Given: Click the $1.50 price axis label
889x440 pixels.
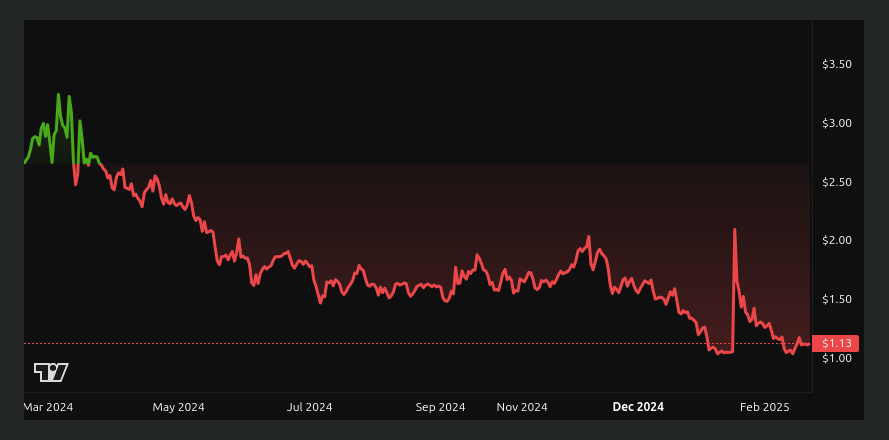Looking at the screenshot, I should [x=837, y=299].
